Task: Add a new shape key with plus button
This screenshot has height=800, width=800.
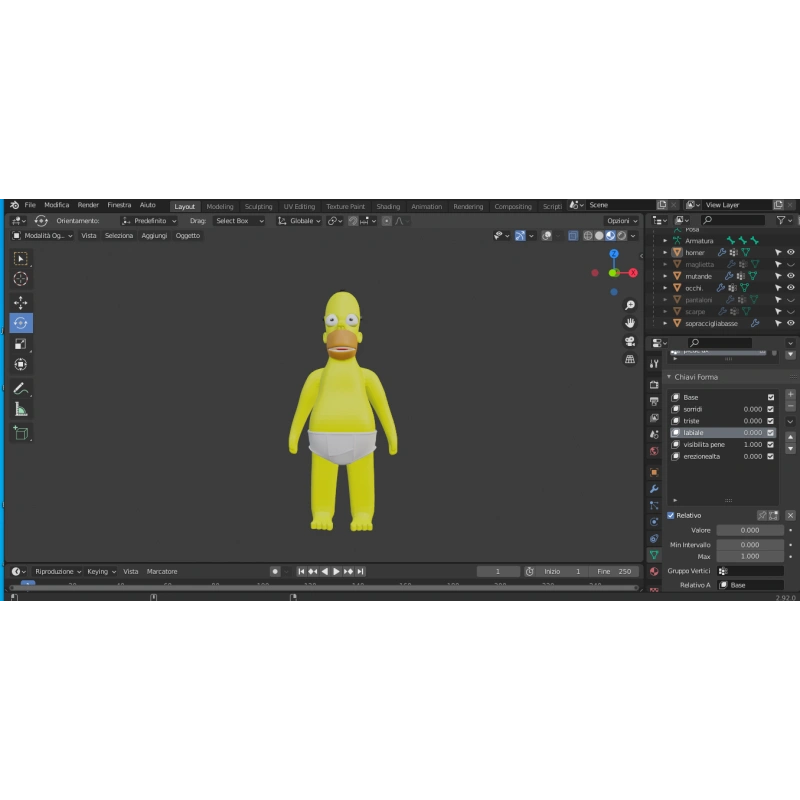Action: coord(790,394)
